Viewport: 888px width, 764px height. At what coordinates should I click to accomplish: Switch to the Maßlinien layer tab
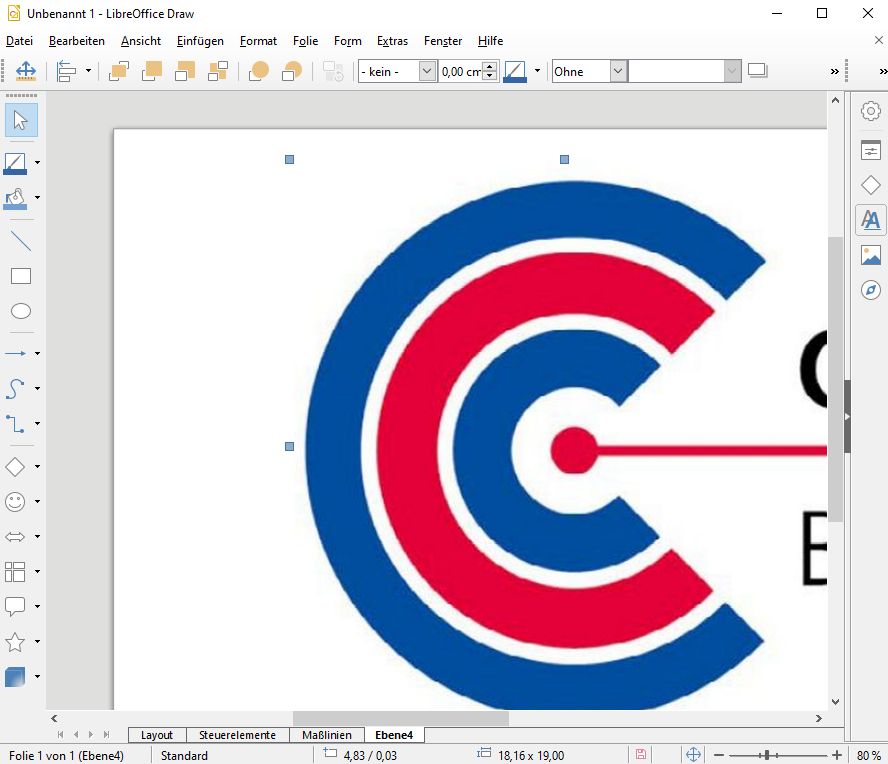327,735
